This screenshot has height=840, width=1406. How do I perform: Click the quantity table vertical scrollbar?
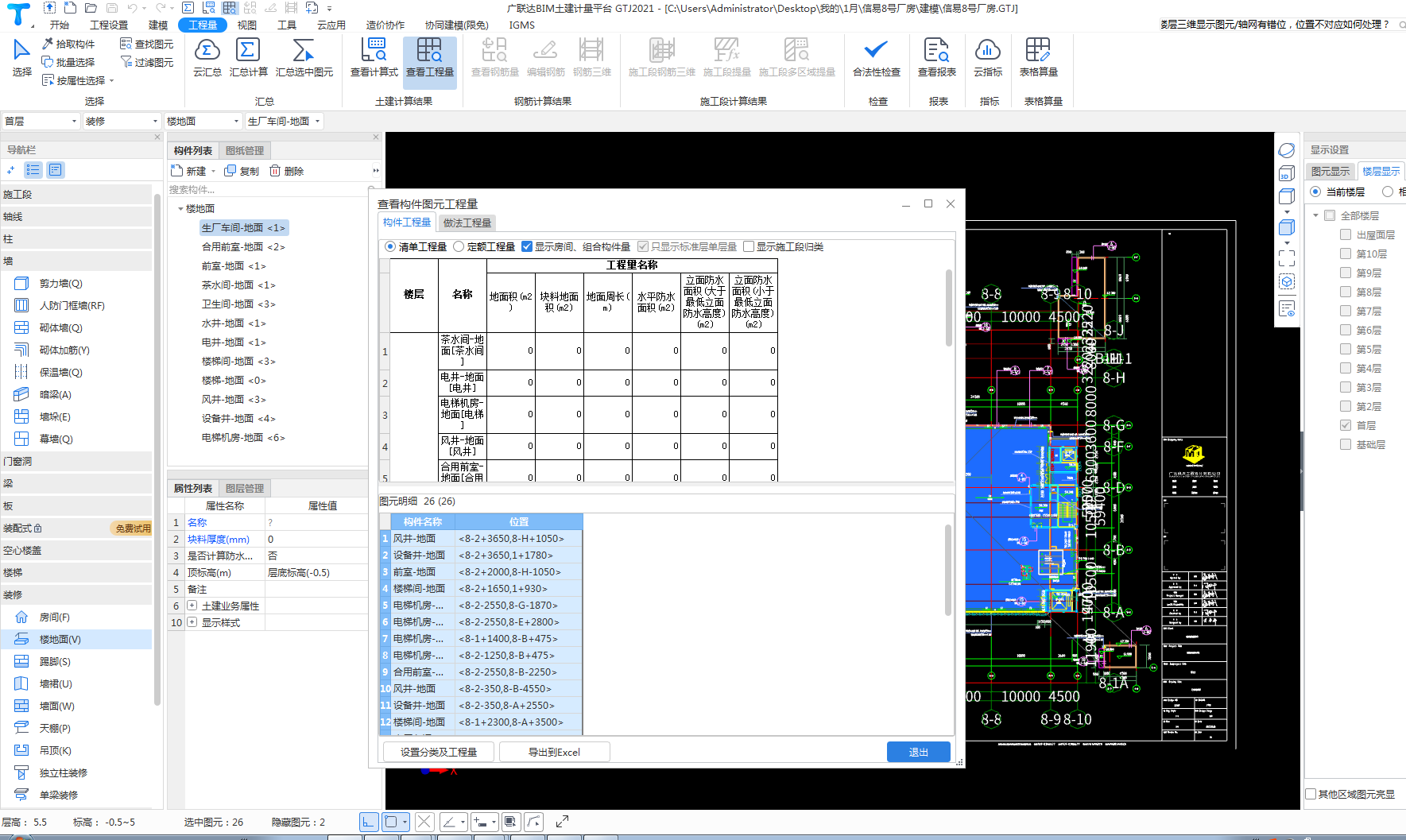(x=948, y=308)
